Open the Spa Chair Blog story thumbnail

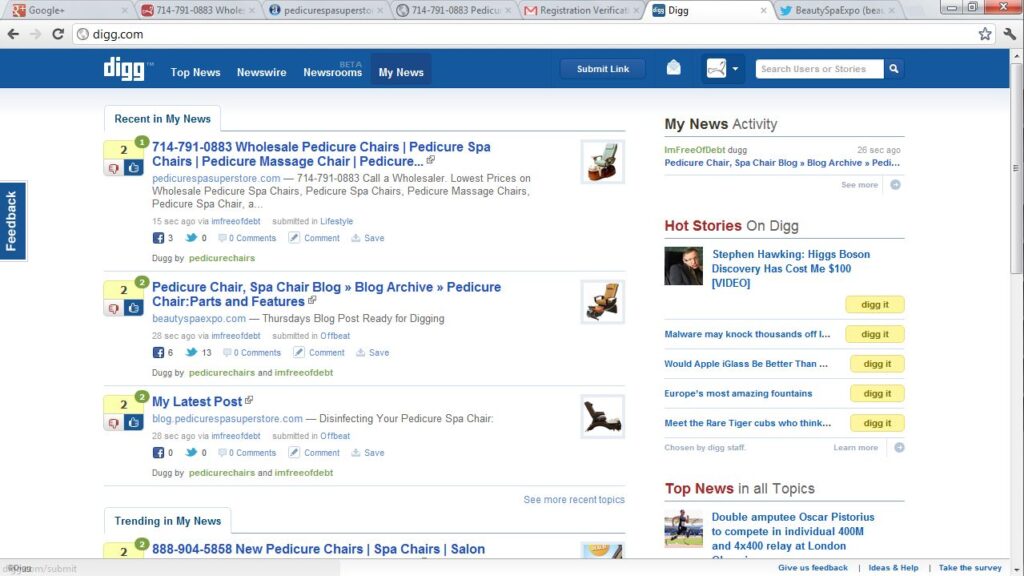[602, 302]
